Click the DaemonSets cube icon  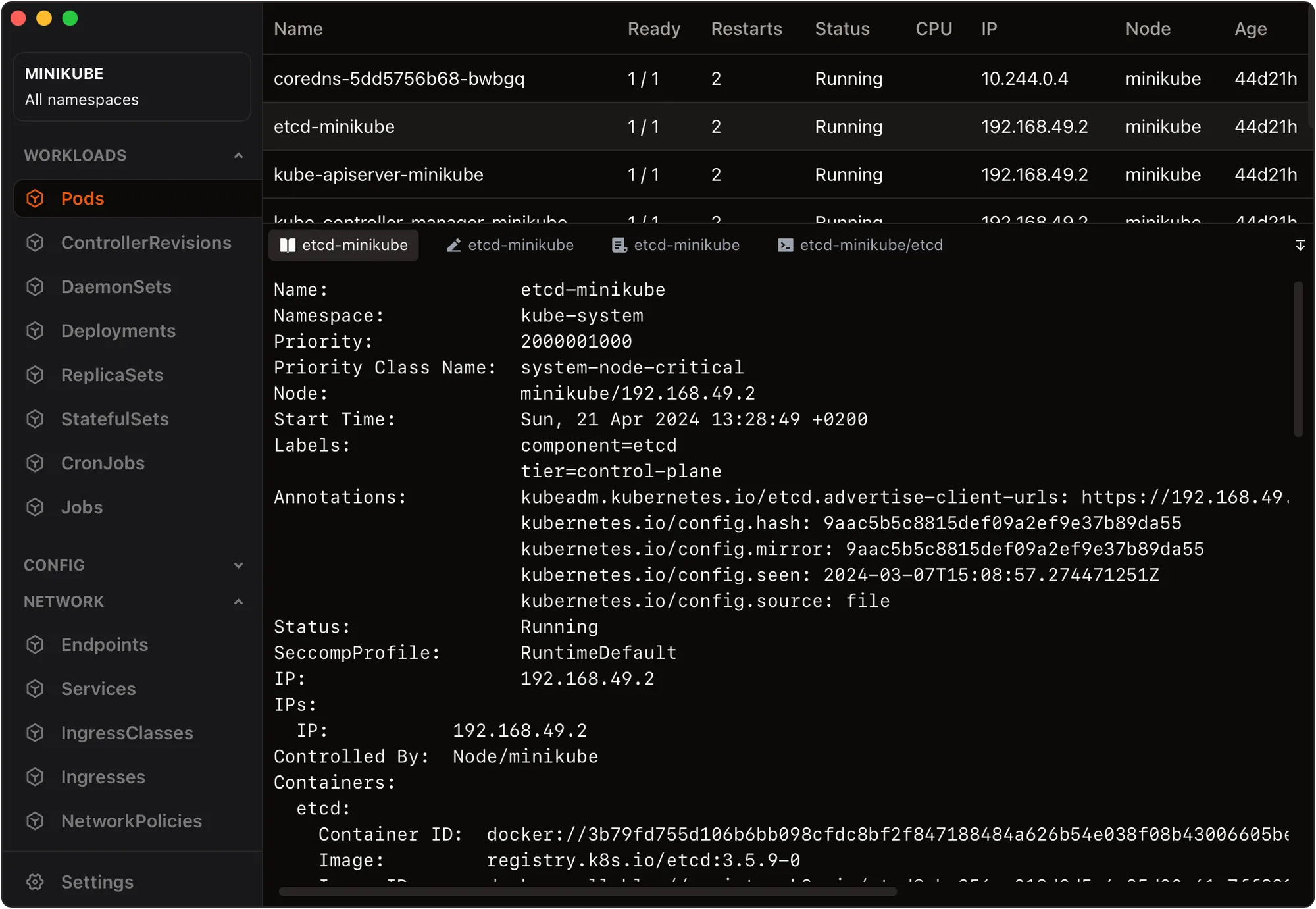click(x=36, y=286)
